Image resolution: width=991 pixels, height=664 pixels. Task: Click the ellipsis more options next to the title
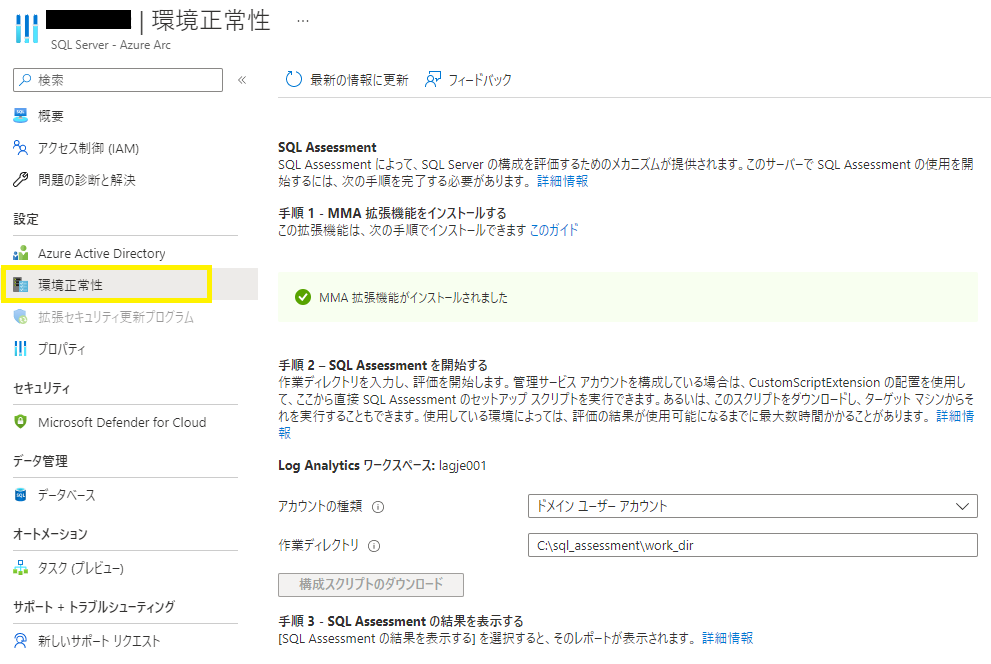tap(303, 21)
